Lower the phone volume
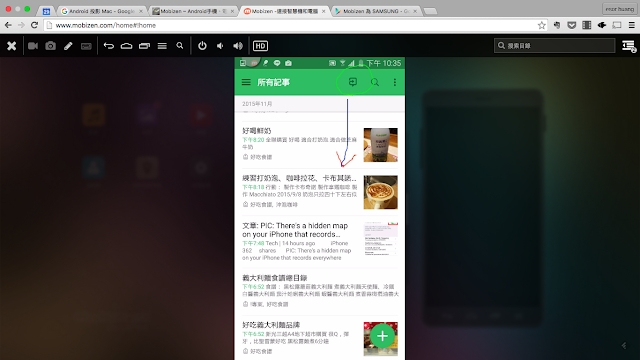The height and width of the screenshot is (360, 640). (x=220, y=46)
